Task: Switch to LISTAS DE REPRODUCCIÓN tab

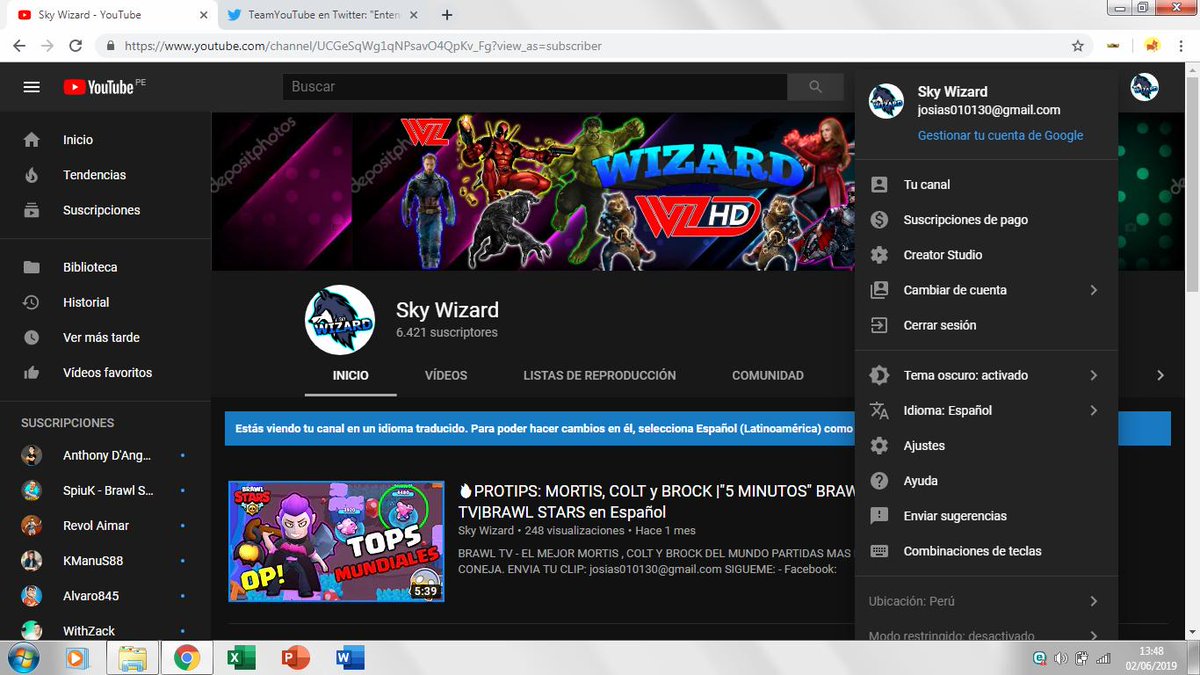Action: tap(600, 376)
